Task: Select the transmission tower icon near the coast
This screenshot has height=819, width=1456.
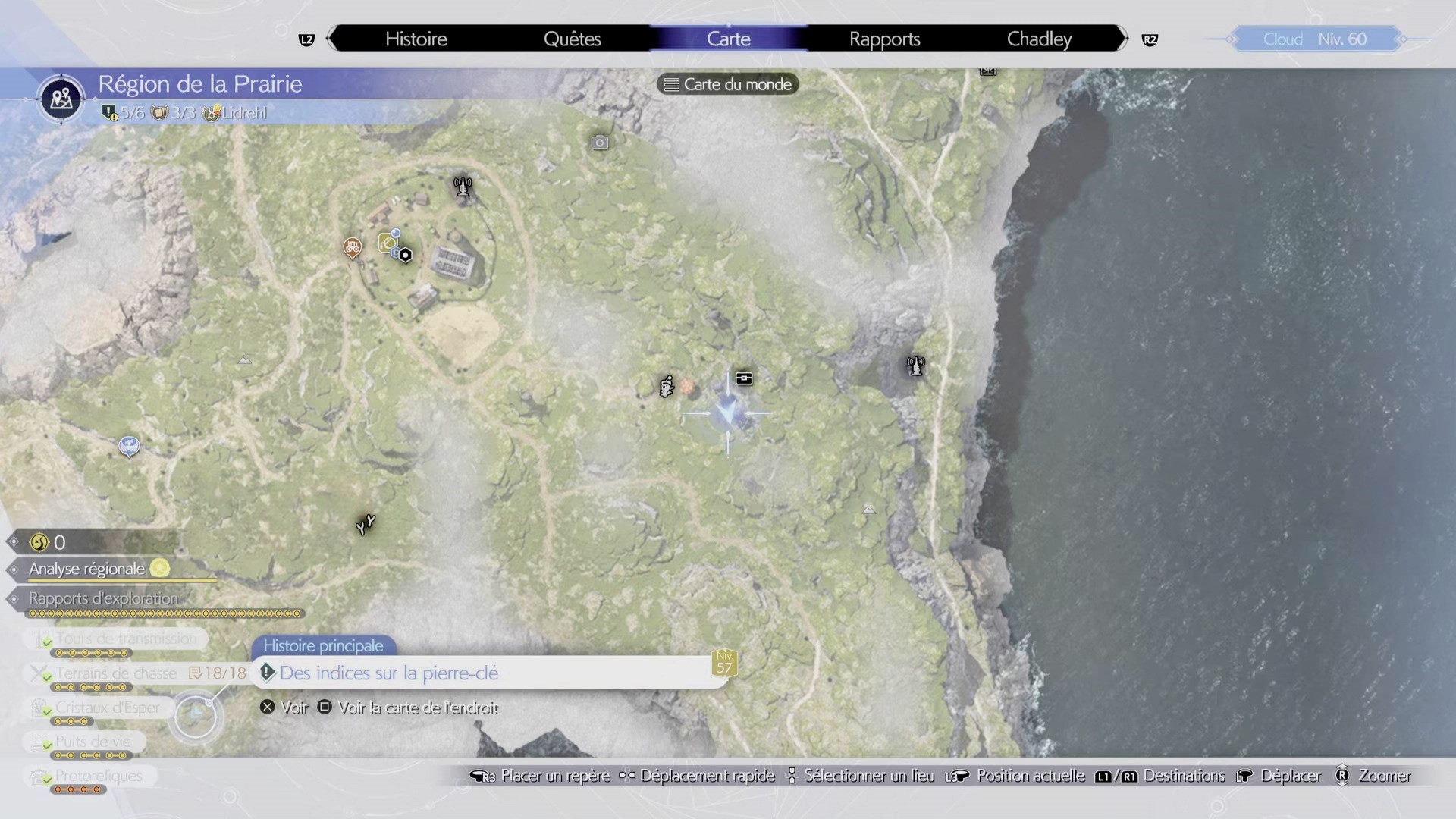Action: (915, 366)
